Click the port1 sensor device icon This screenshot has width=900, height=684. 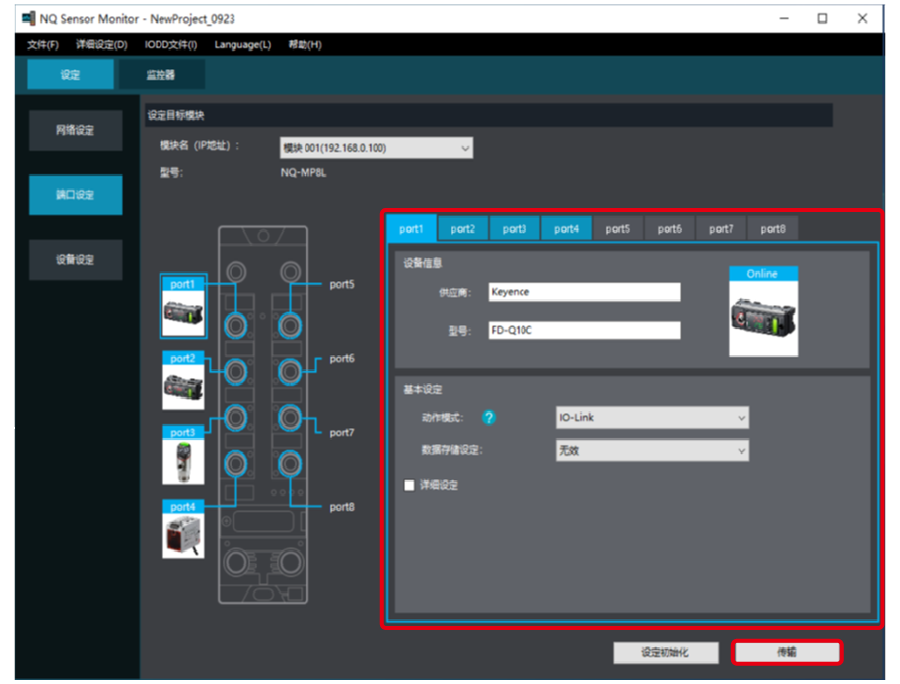(x=183, y=312)
